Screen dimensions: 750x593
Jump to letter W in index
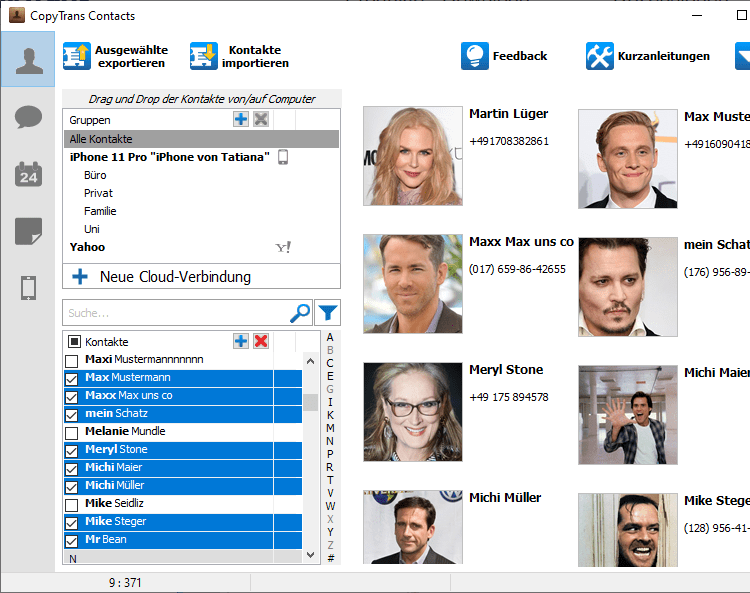(x=330, y=506)
